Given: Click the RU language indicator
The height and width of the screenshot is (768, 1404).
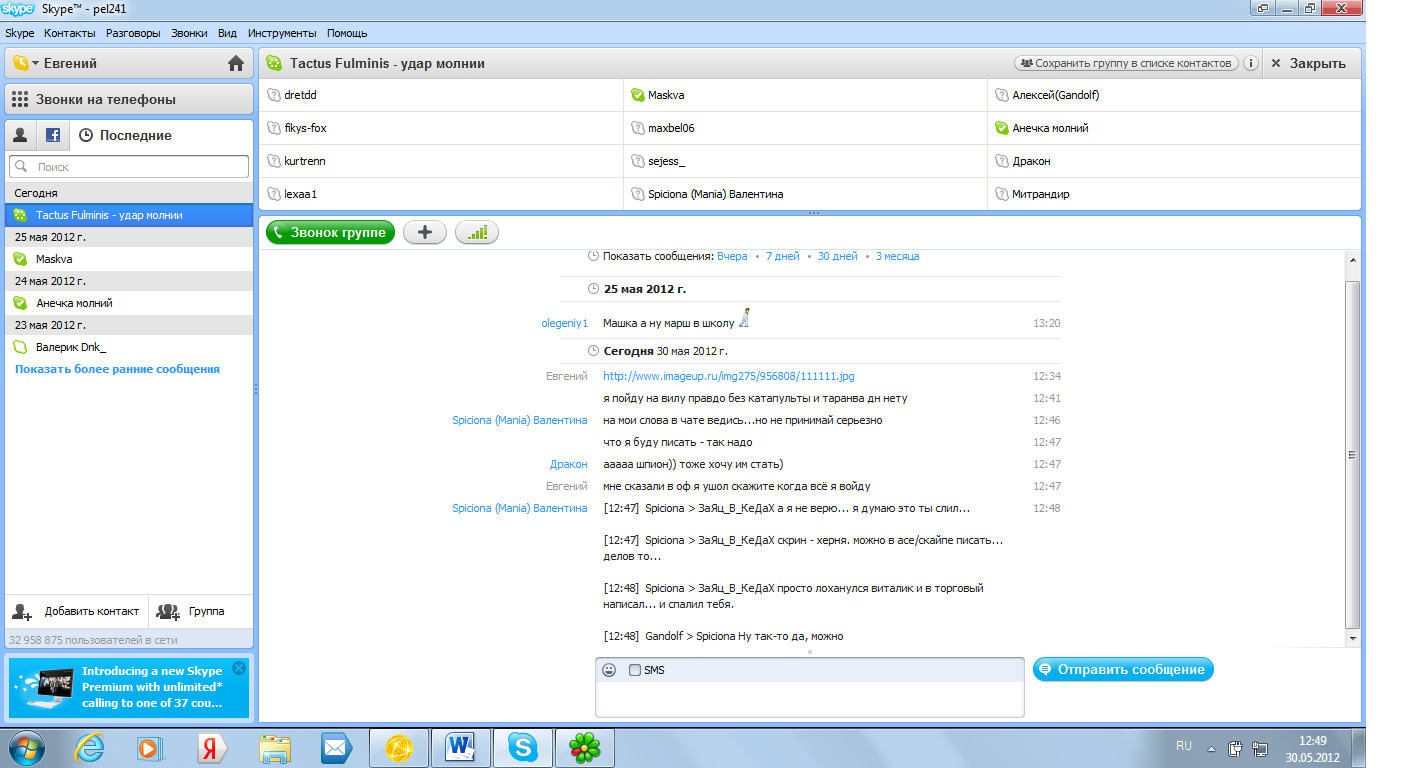Looking at the screenshot, I should click(1184, 746).
